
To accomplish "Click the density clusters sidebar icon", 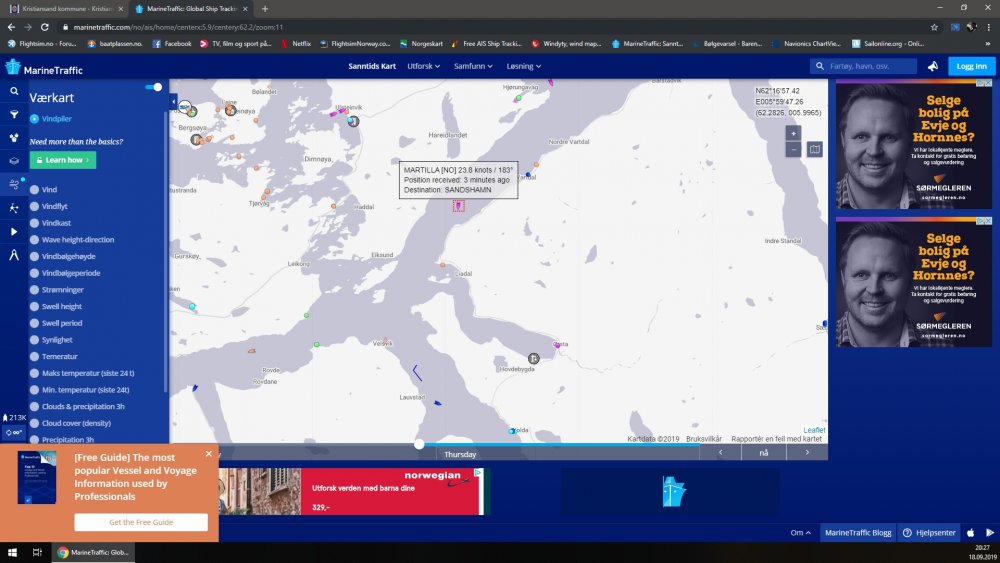I will point(14,138).
